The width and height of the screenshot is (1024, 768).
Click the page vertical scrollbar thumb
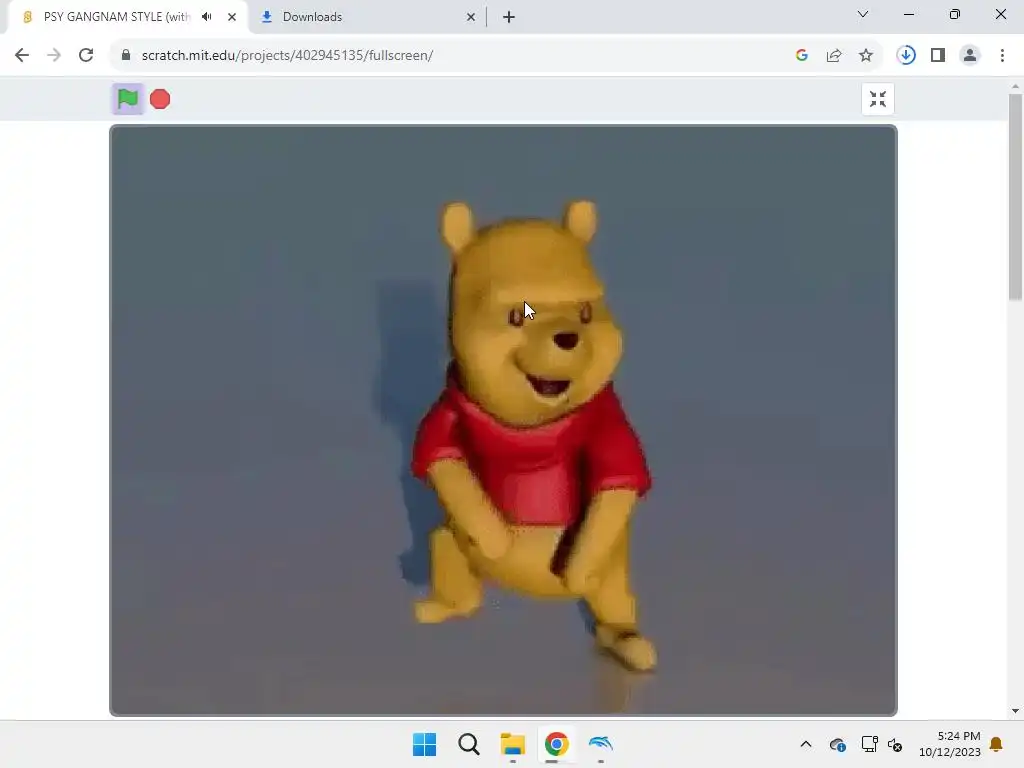(1016, 196)
